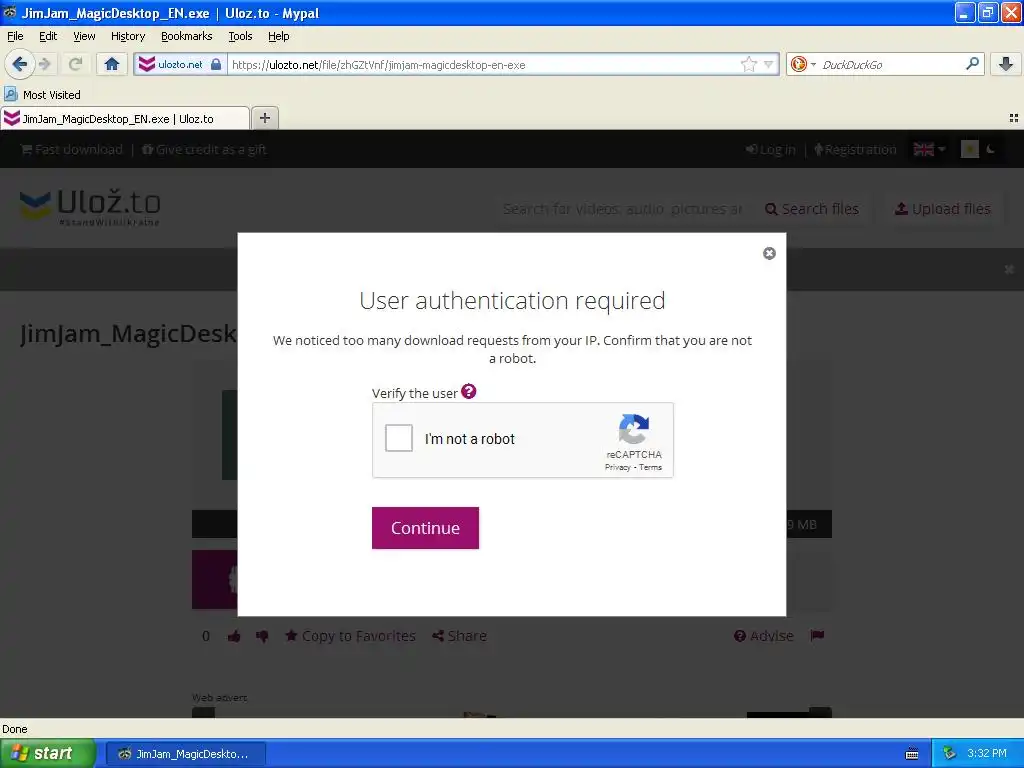Click the padlock security icon
This screenshot has width=1024, height=768.
point(216,64)
